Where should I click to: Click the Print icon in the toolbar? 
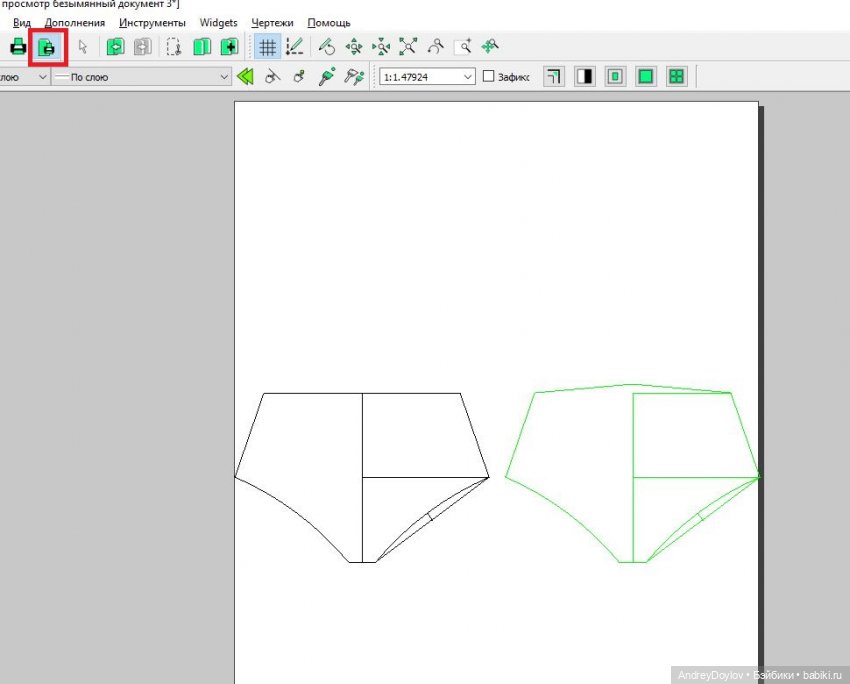pyautogui.click(x=18, y=46)
